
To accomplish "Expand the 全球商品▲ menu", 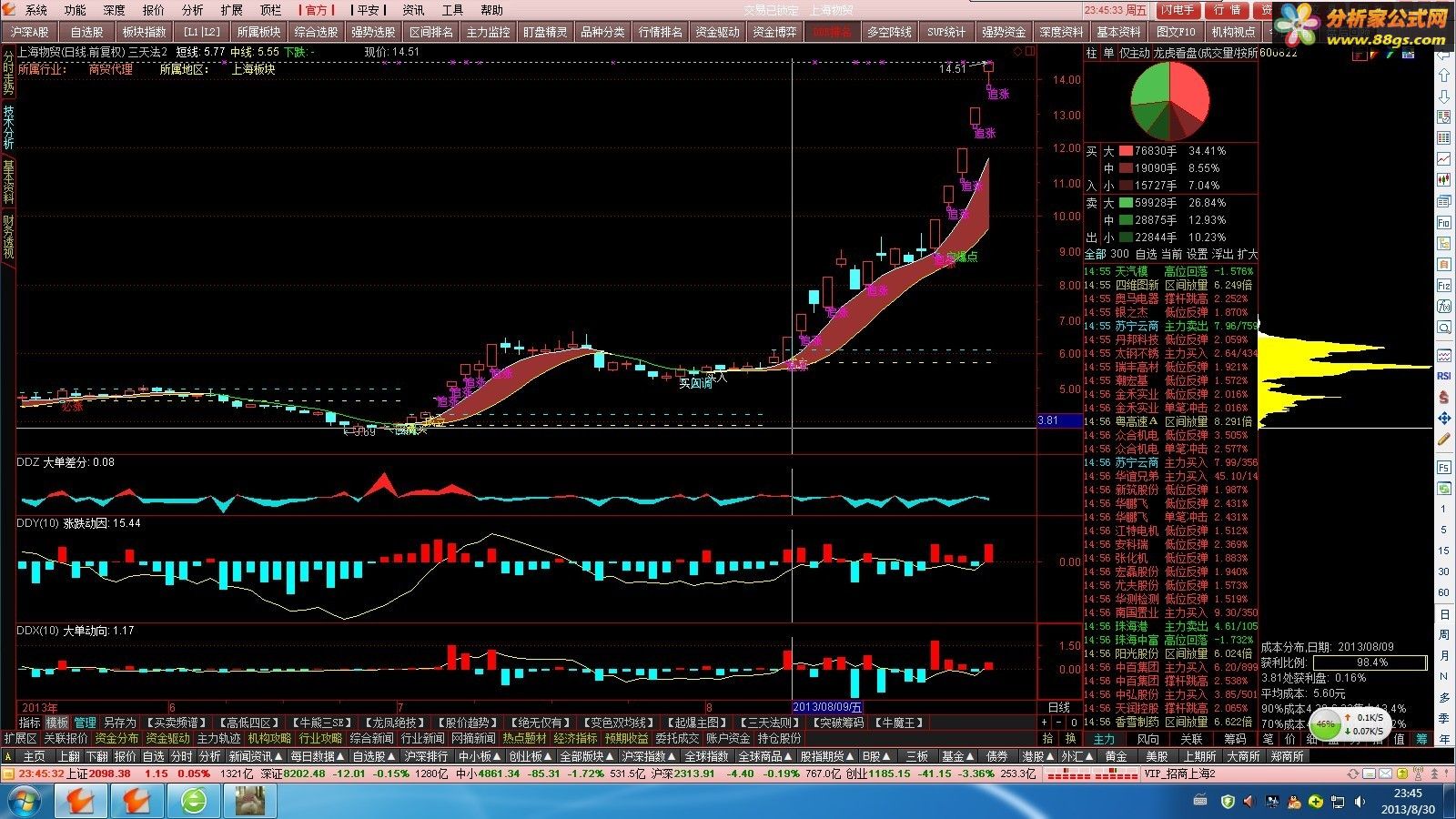I will pyautogui.click(x=766, y=756).
